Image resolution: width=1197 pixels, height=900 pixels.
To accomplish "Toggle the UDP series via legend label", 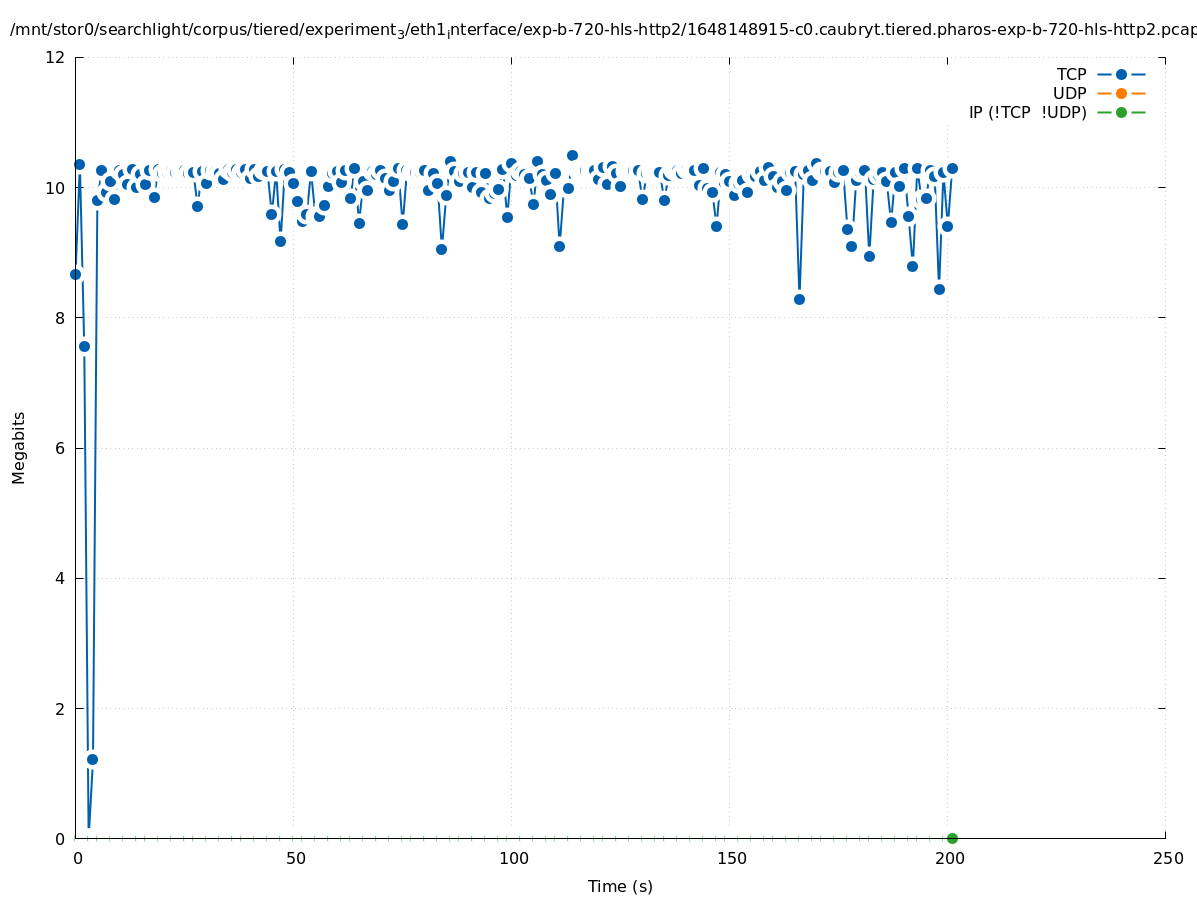I will click(x=1069, y=93).
